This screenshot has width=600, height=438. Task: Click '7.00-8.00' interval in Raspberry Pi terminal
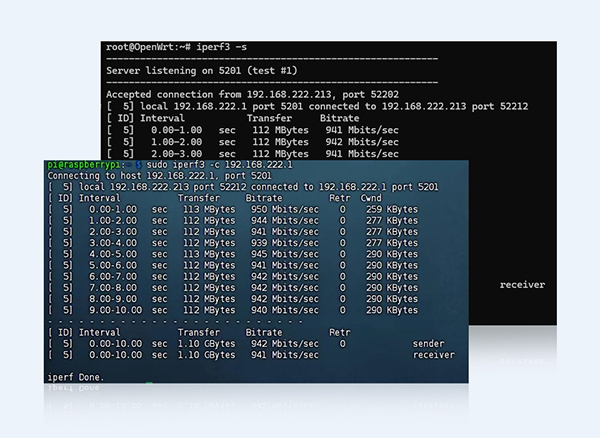click(113, 288)
